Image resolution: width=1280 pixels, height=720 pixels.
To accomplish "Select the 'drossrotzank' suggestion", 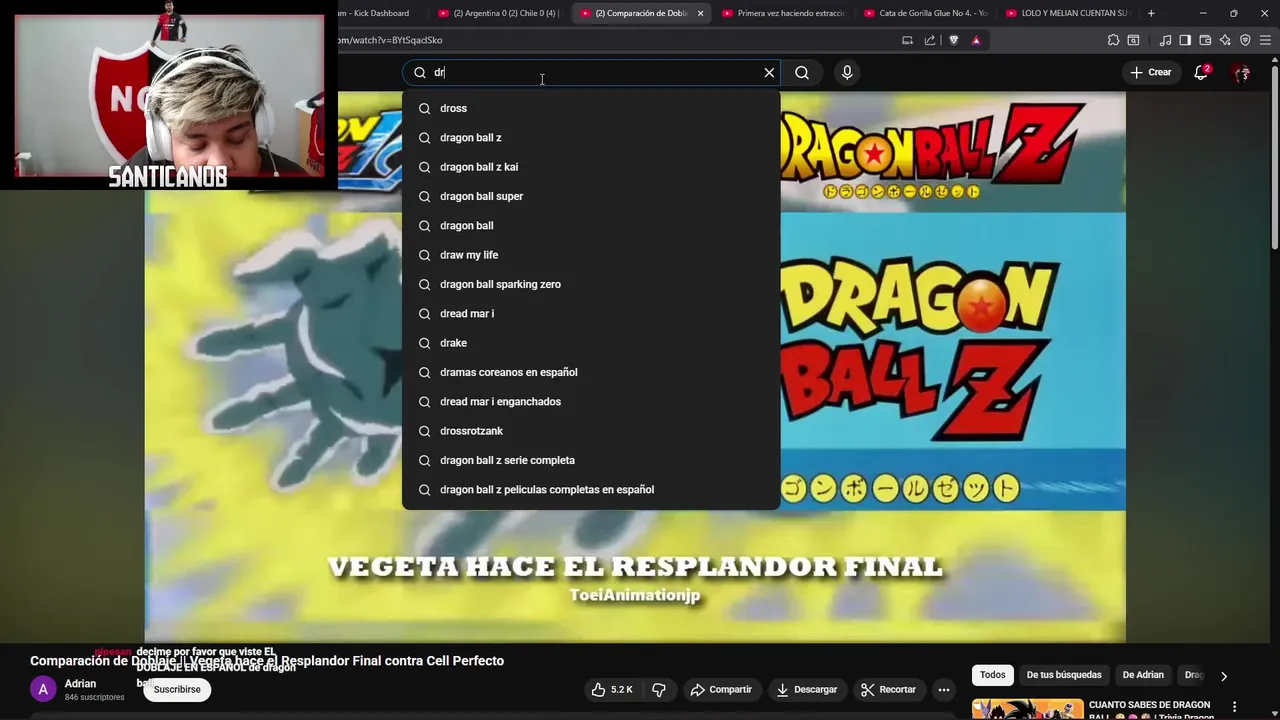I will (x=591, y=431).
